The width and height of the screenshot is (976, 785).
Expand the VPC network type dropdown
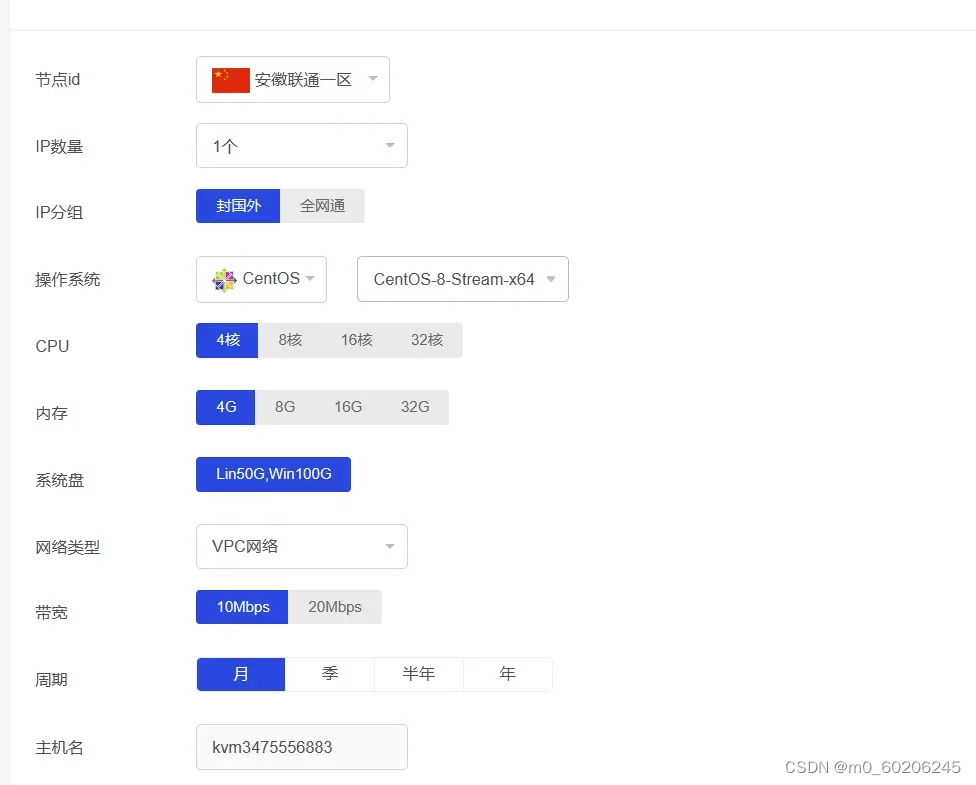click(390, 546)
